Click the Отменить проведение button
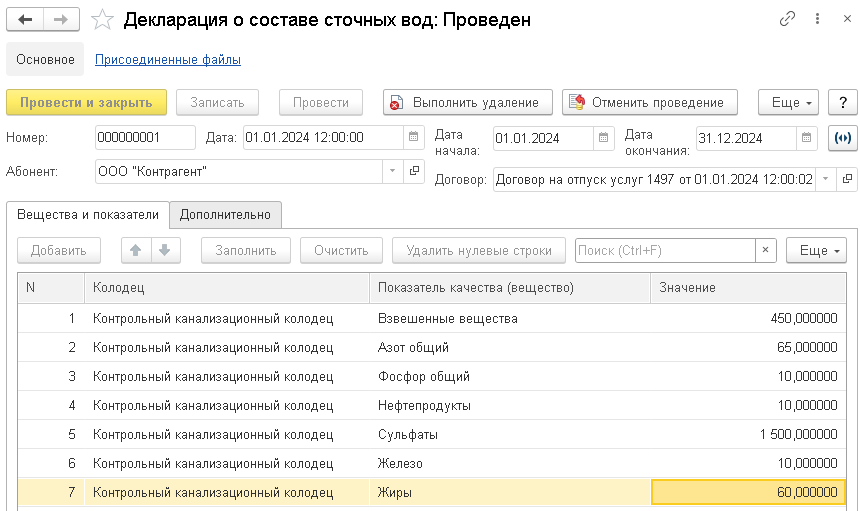 (649, 102)
